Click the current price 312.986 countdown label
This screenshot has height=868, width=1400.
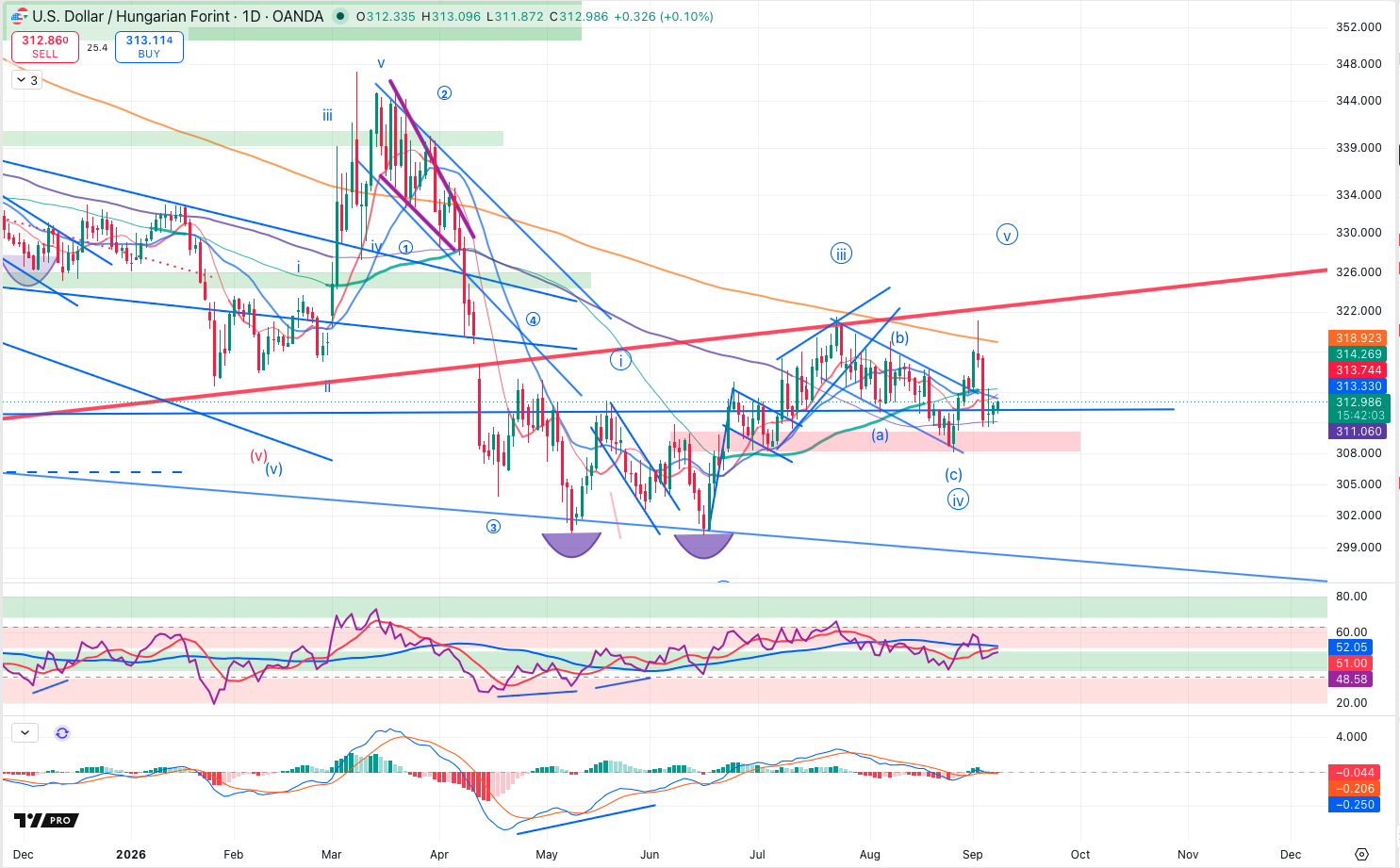point(1359,408)
